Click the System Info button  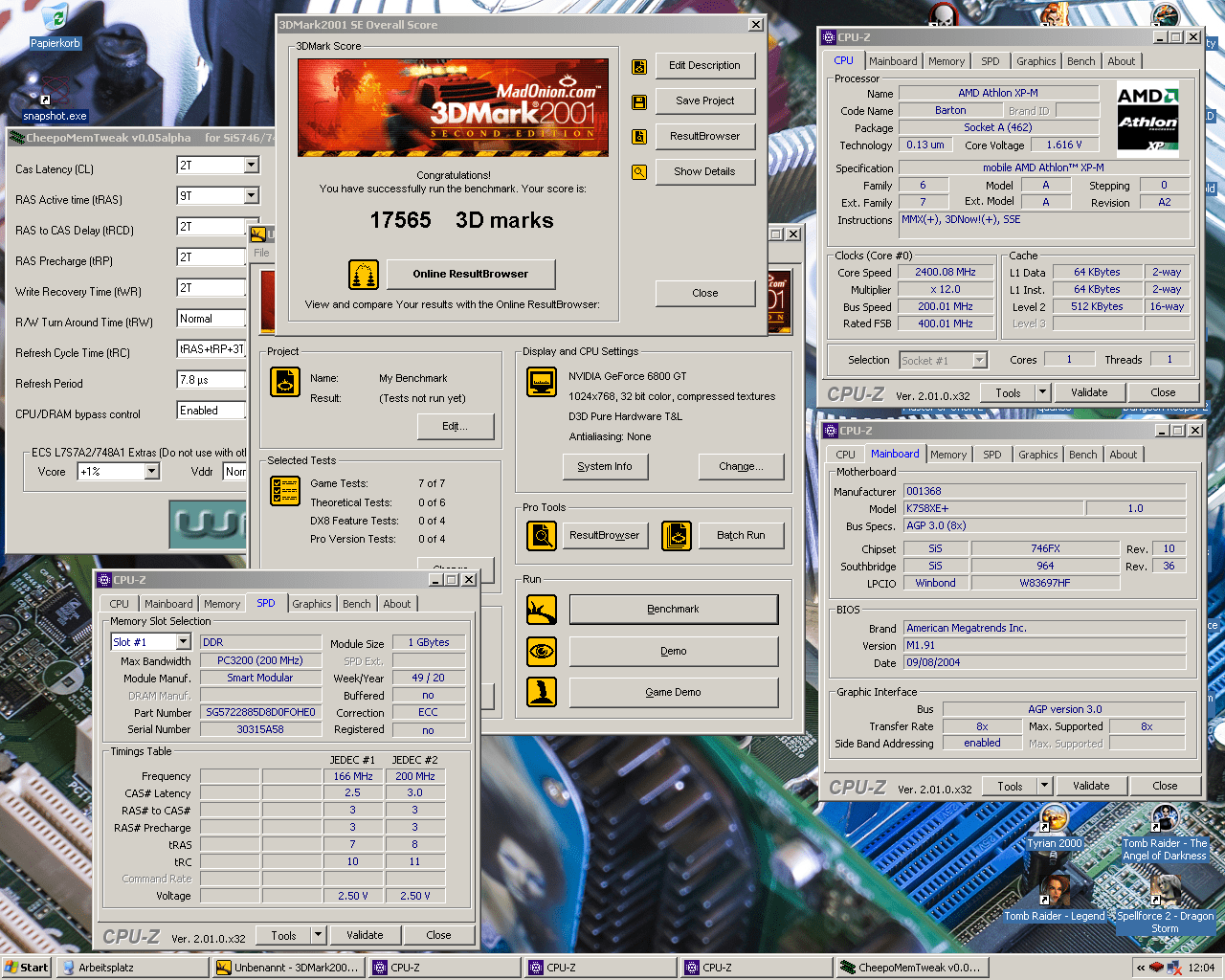pyautogui.click(x=605, y=467)
